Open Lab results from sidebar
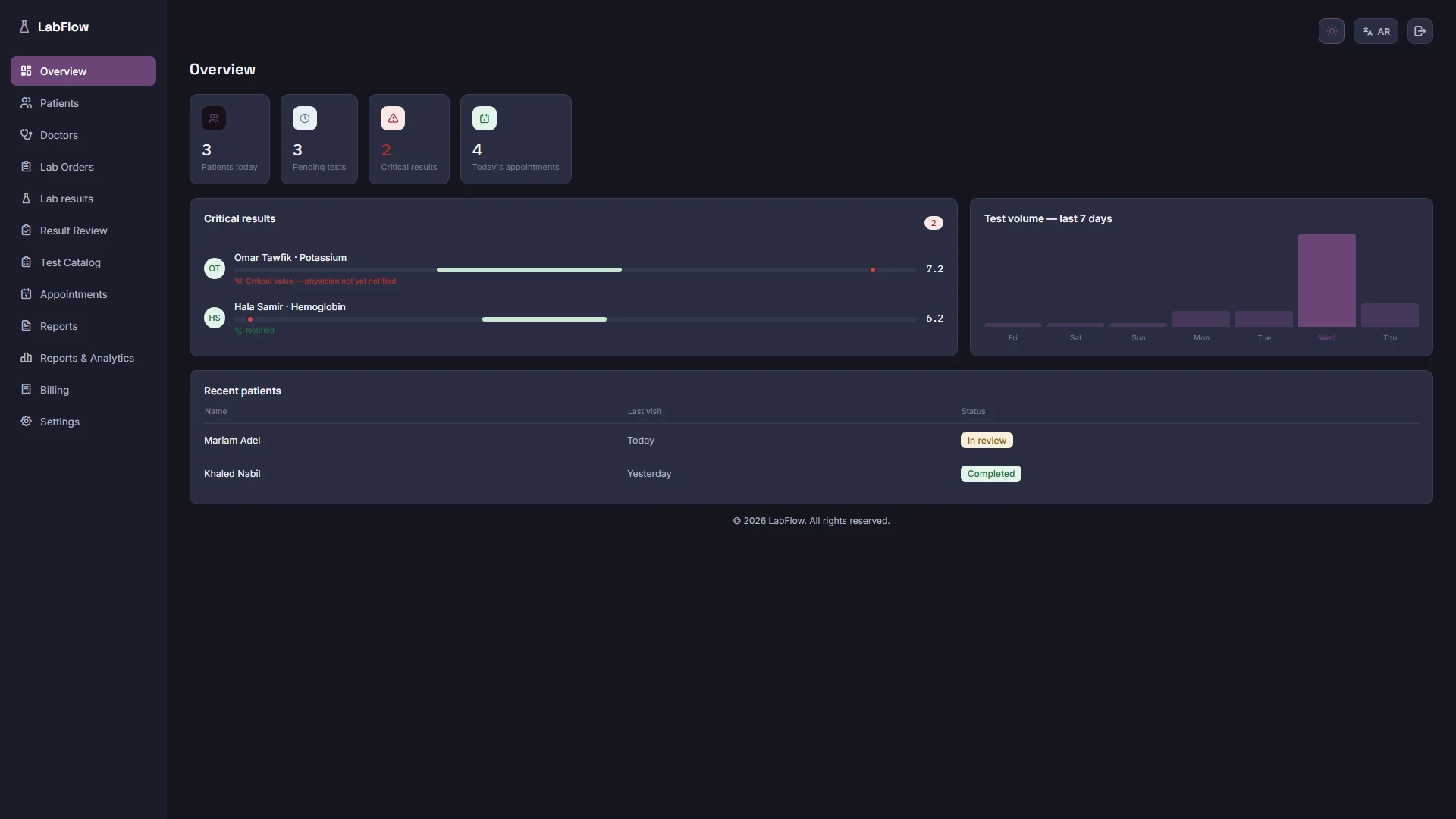The image size is (1456, 819). click(83, 198)
